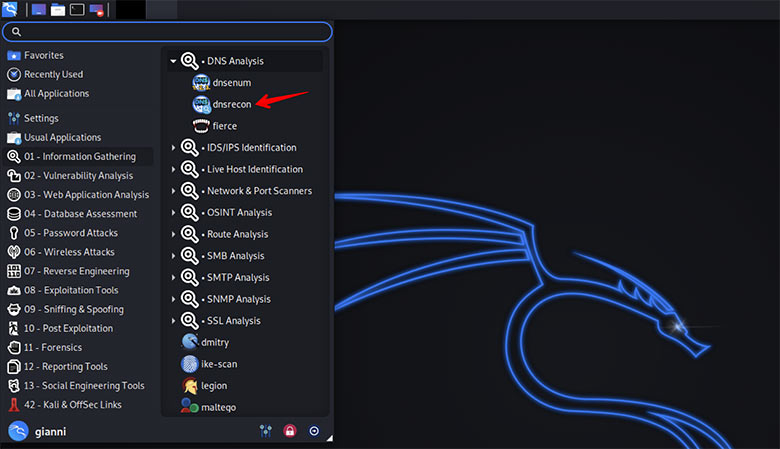The width and height of the screenshot is (780, 449).
Task: Launch the fierce tool icon
Action: (x=201, y=126)
